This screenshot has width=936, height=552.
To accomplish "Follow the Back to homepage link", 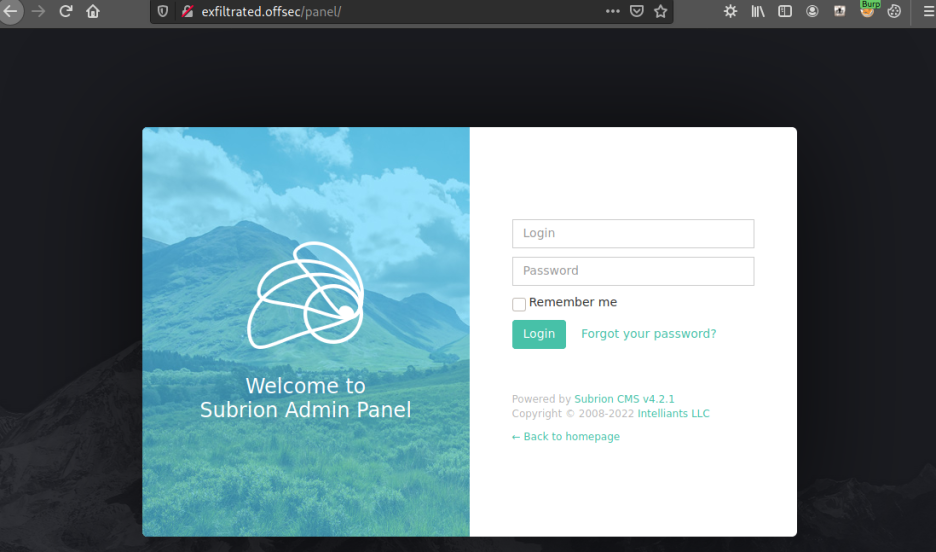I will [x=565, y=436].
